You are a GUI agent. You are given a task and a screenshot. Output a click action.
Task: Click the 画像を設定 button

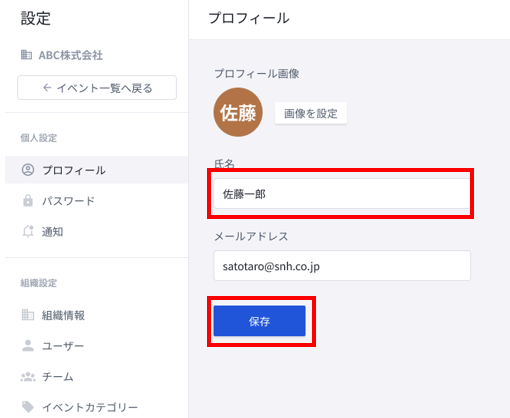click(311, 113)
